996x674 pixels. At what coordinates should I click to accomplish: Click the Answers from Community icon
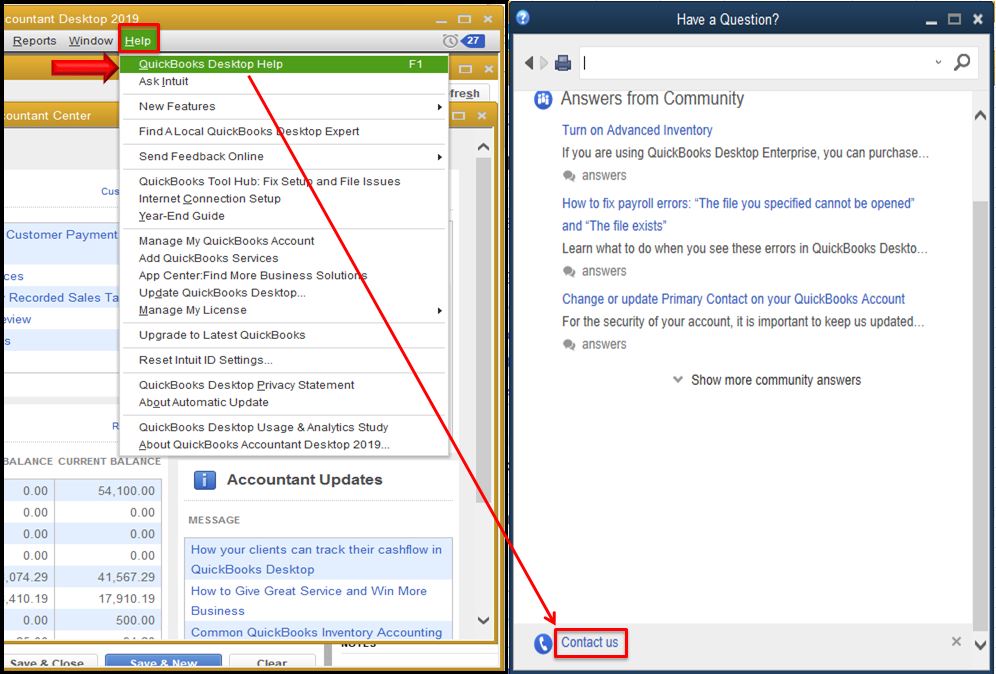tap(543, 100)
